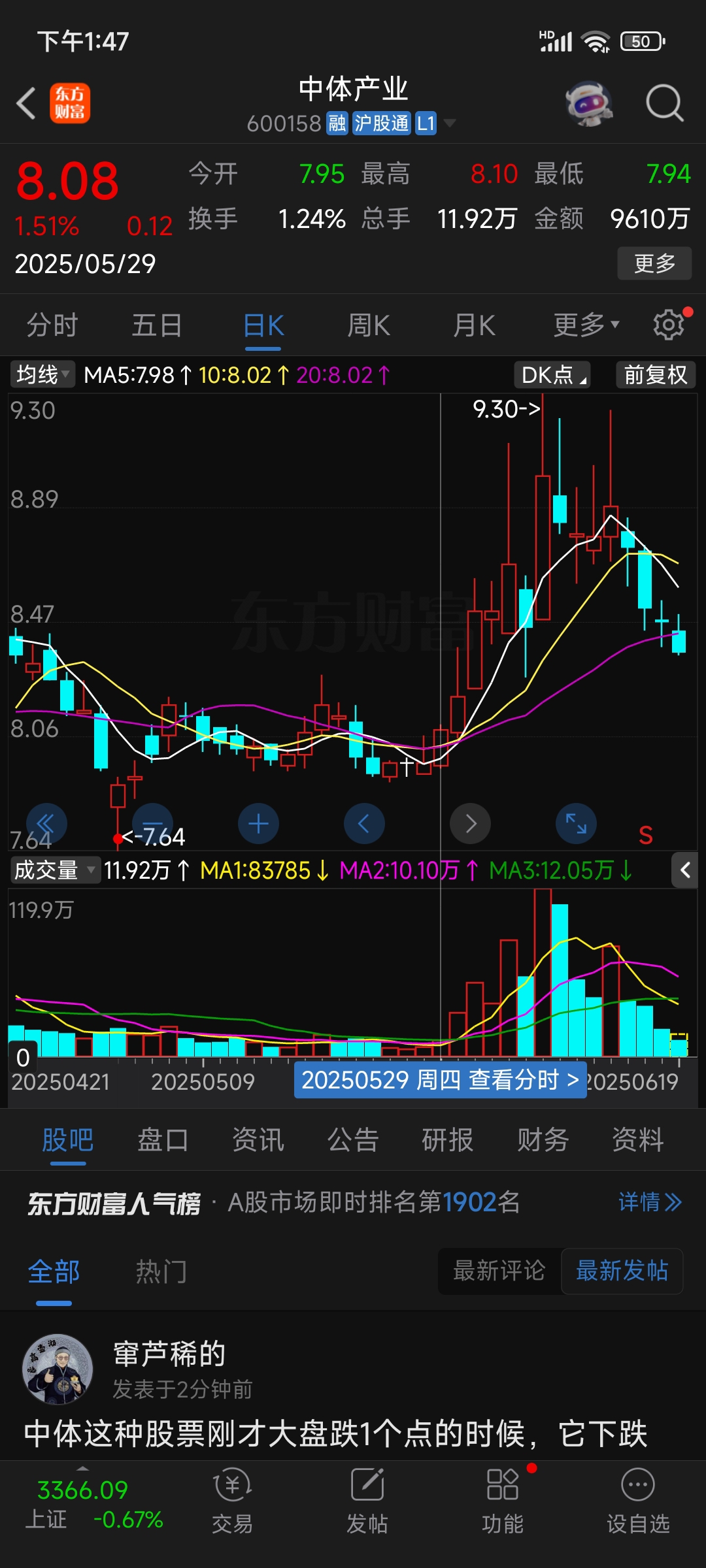
Task: Open the 公告 tab
Action: pyautogui.click(x=353, y=1140)
